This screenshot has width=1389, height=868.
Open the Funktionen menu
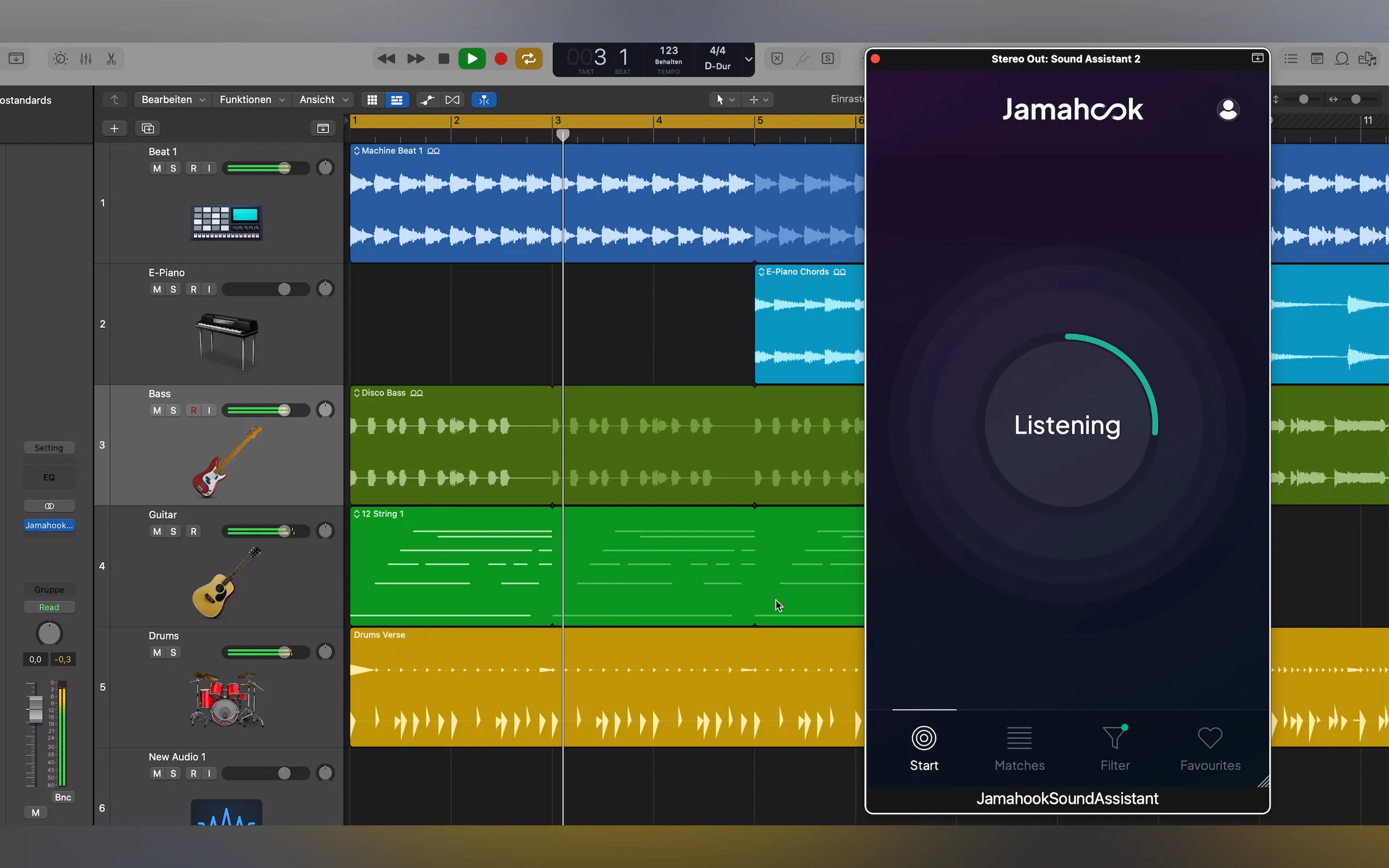point(252,100)
